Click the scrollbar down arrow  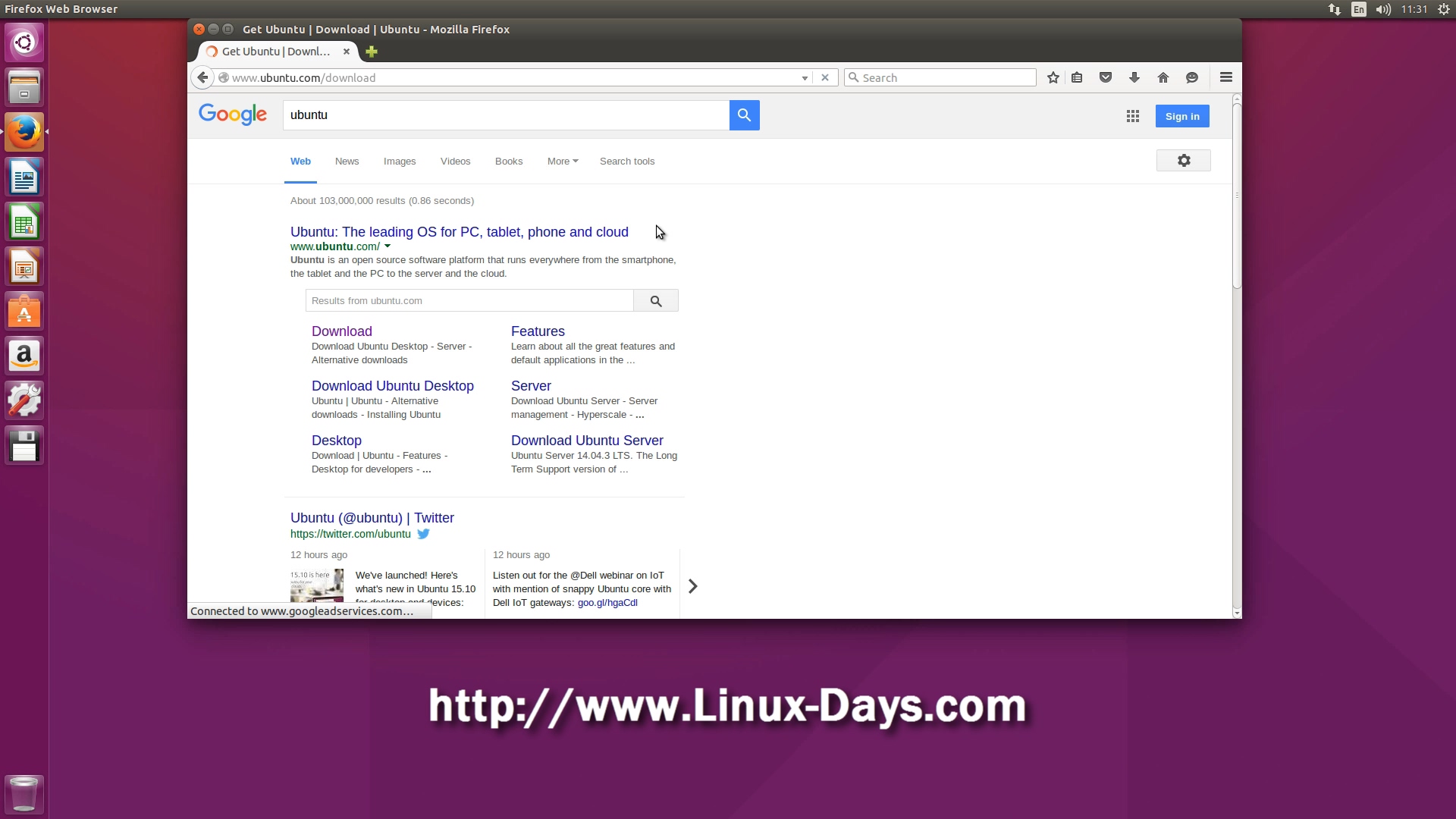point(1237,613)
